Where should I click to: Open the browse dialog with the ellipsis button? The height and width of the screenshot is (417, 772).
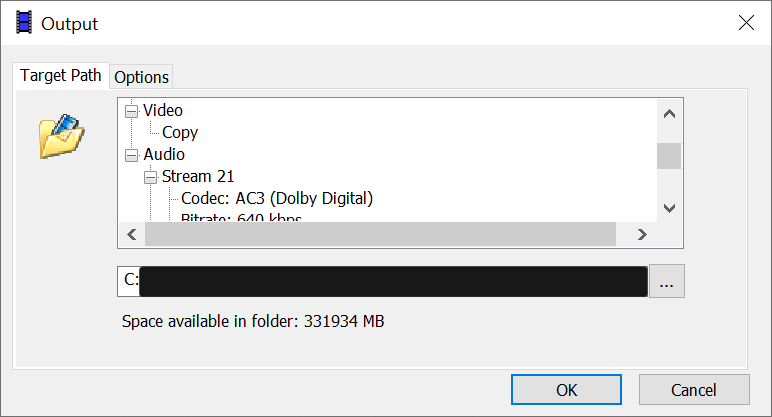tap(667, 282)
